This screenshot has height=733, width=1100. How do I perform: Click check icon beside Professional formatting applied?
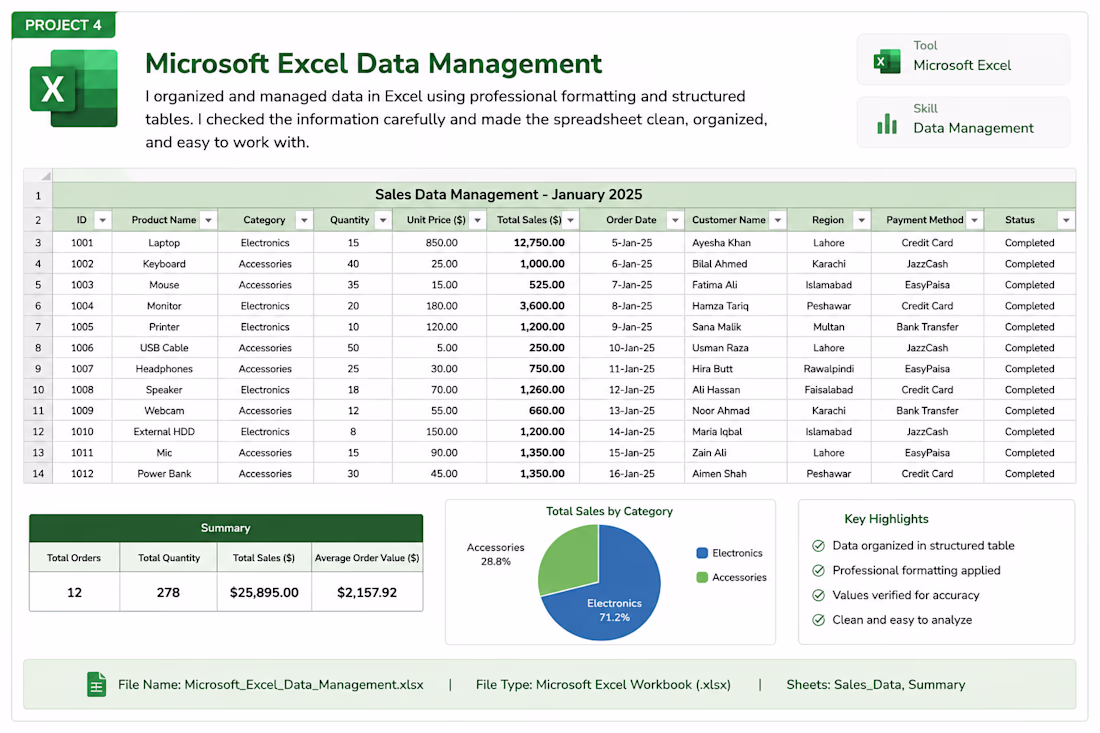pos(818,570)
